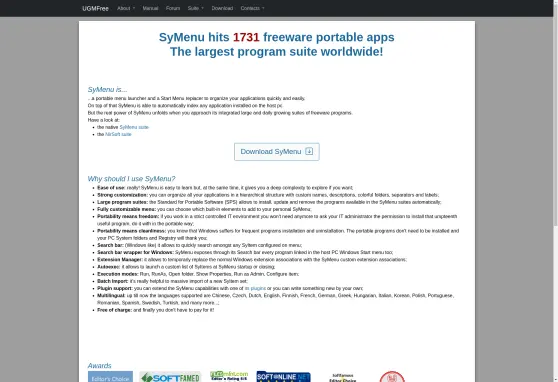Click the "Free of charge" bullet label
The height and width of the screenshot is (382, 558).
coord(115,310)
